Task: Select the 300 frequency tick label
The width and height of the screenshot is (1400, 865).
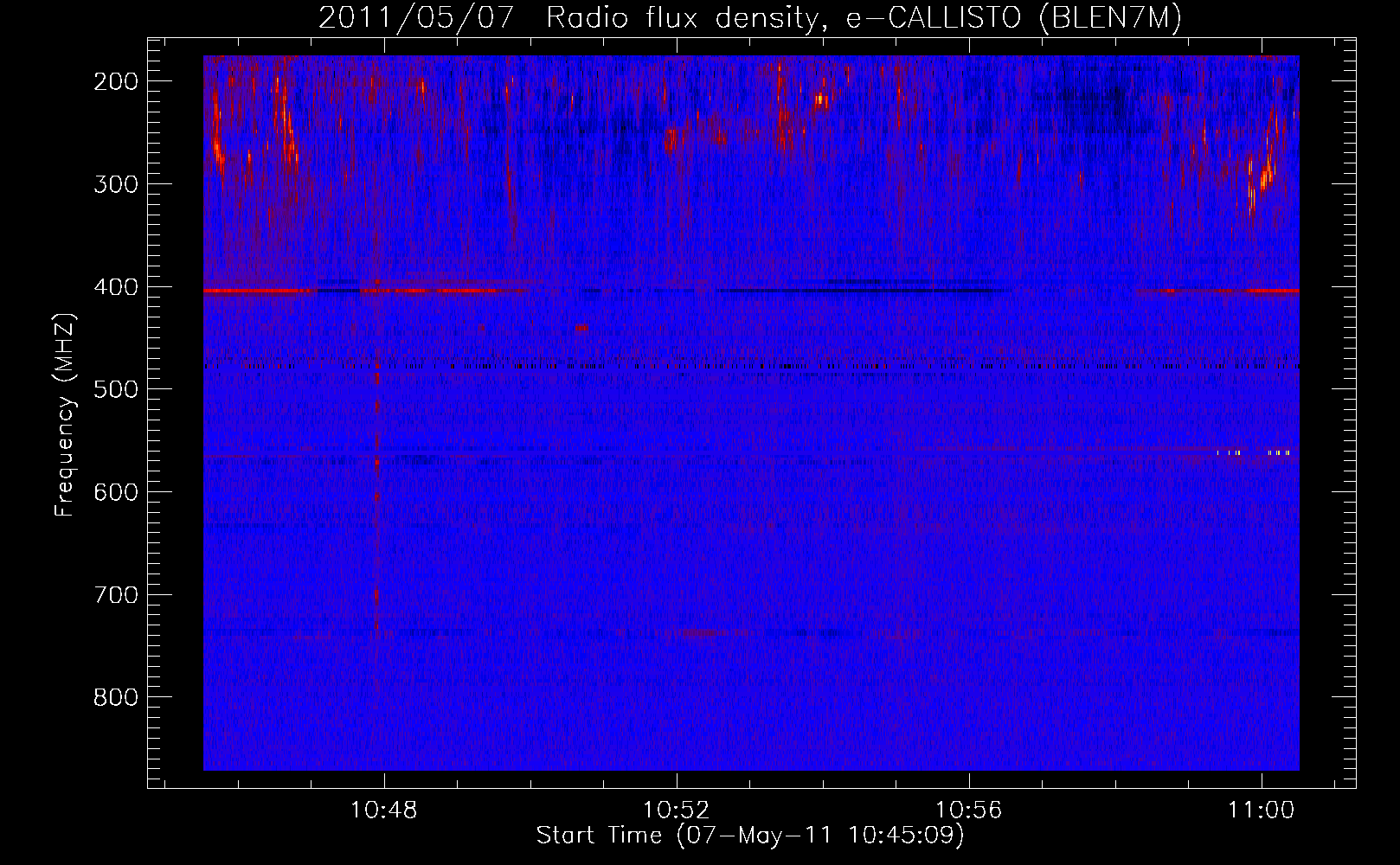Action: point(116,184)
